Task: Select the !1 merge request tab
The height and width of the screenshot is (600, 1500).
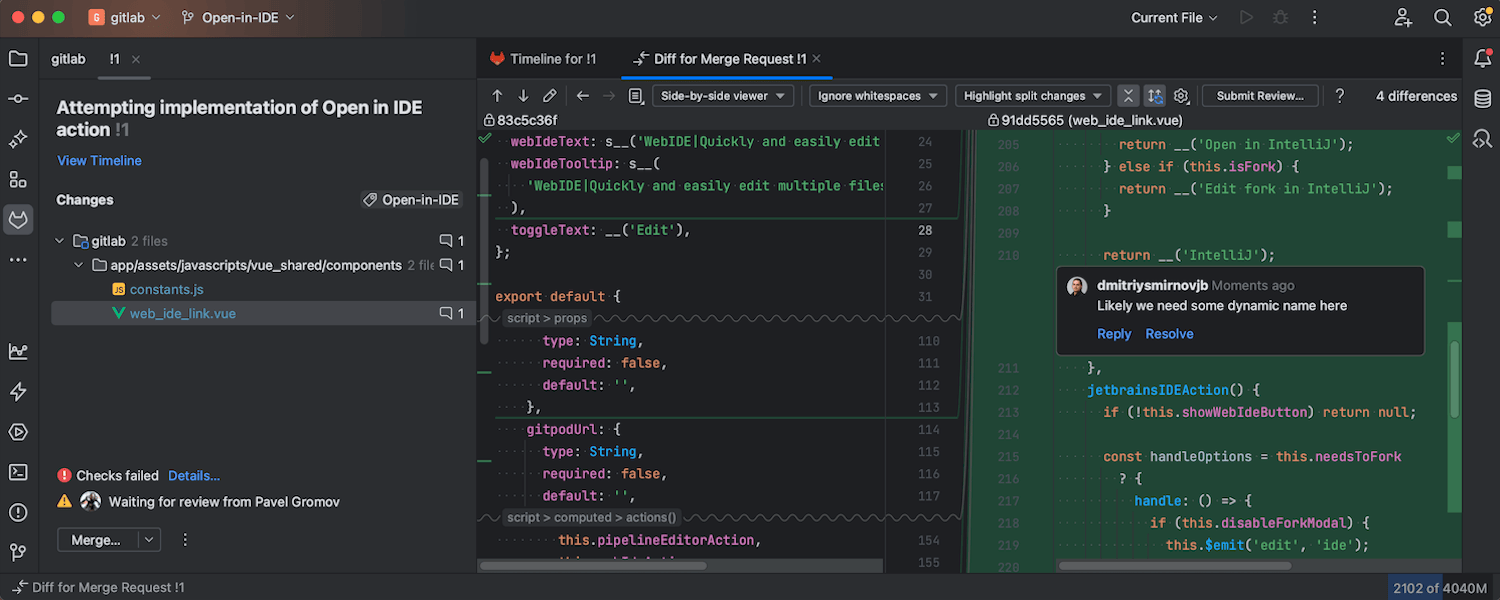Action: (x=115, y=59)
